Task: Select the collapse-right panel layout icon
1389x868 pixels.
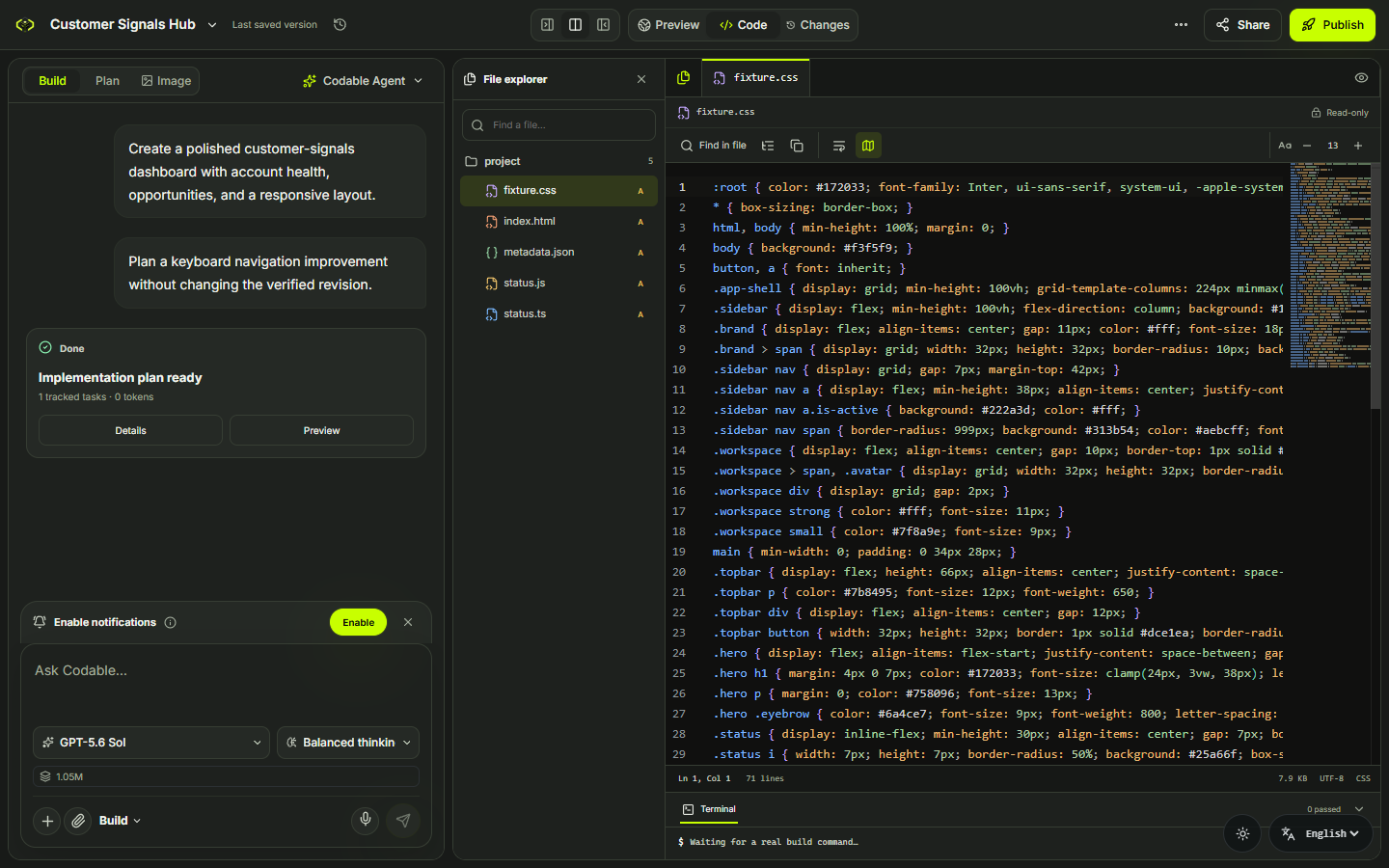Action: coord(603,25)
